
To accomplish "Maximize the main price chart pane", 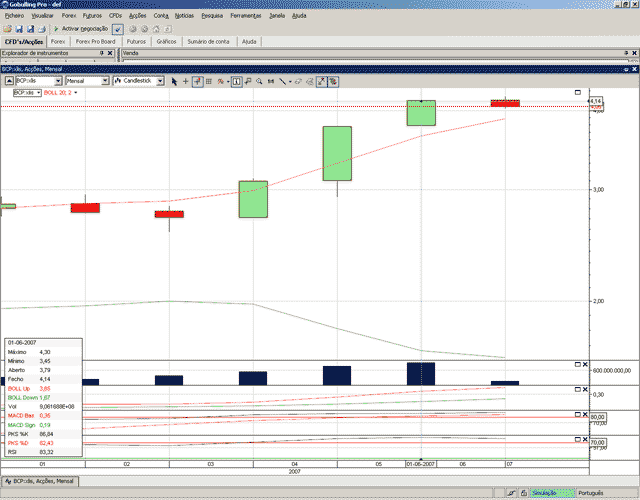I will pos(578,92).
